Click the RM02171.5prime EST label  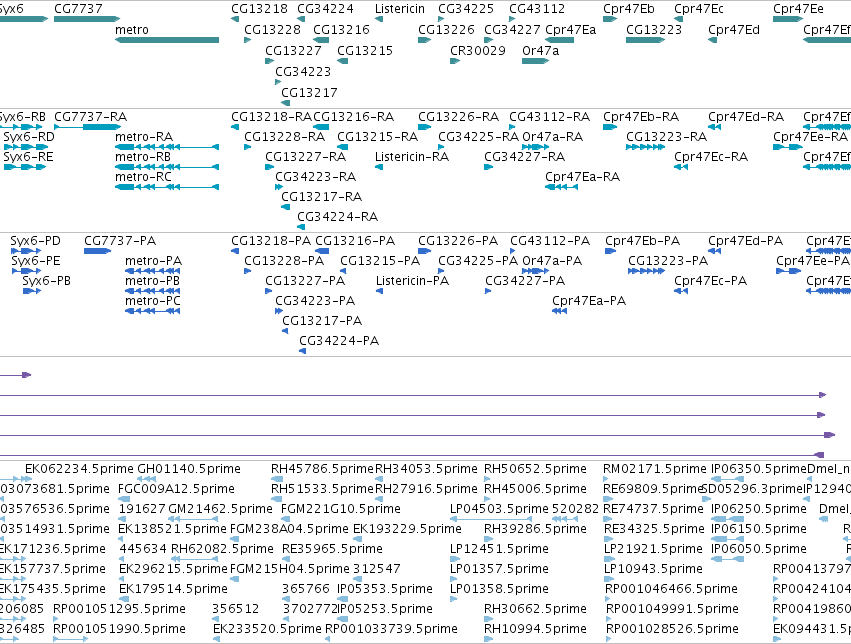655,469
